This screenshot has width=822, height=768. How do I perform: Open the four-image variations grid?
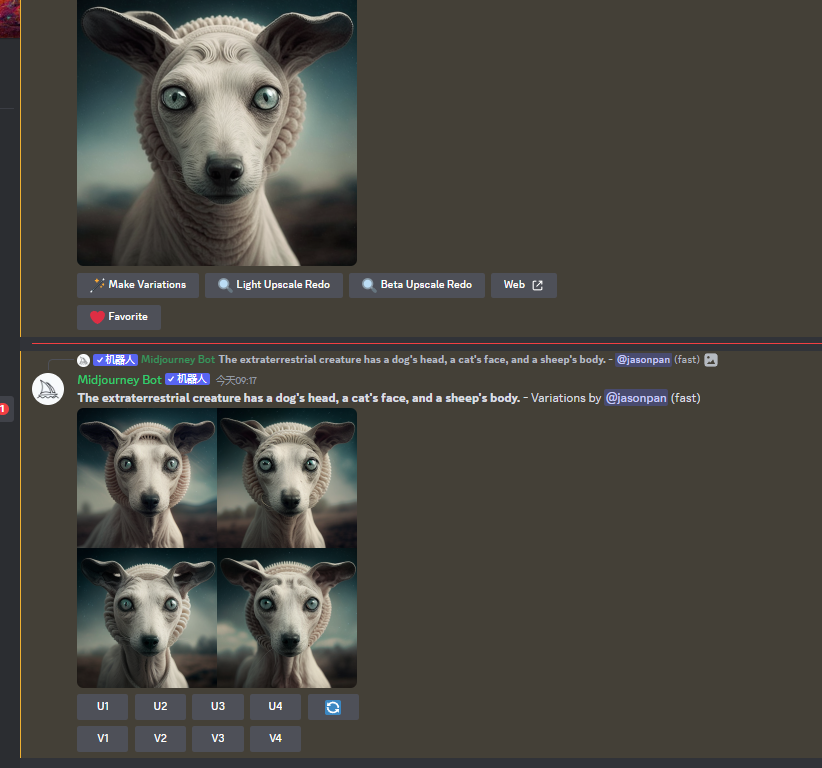click(217, 547)
